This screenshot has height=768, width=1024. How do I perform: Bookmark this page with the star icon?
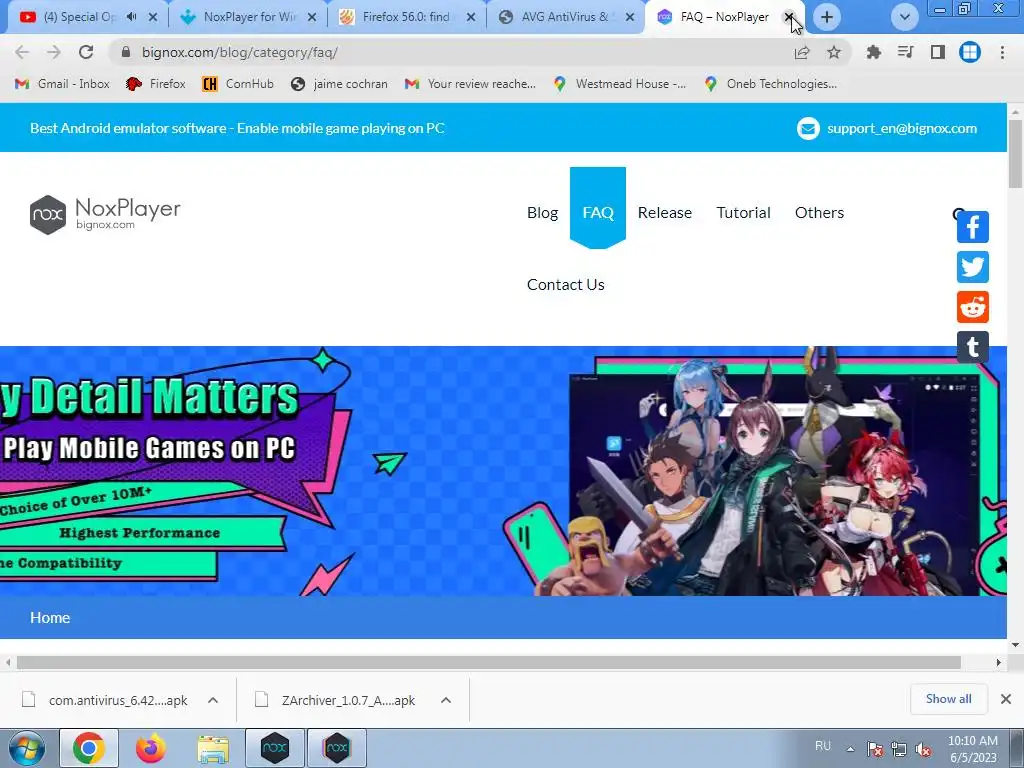[x=834, y=52]
